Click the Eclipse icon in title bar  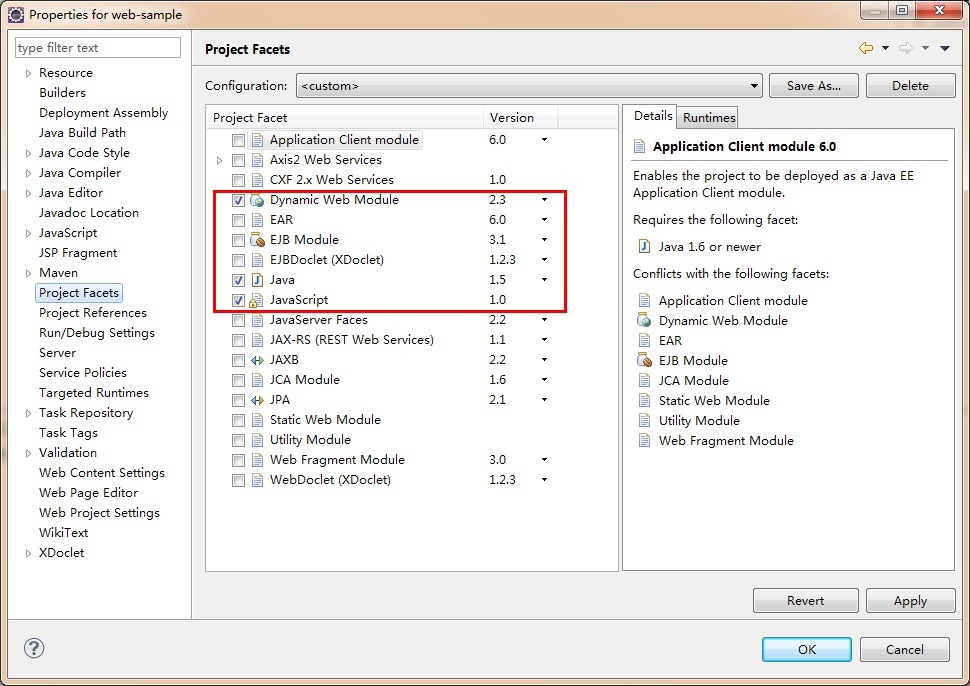click(x=16, y=14)
